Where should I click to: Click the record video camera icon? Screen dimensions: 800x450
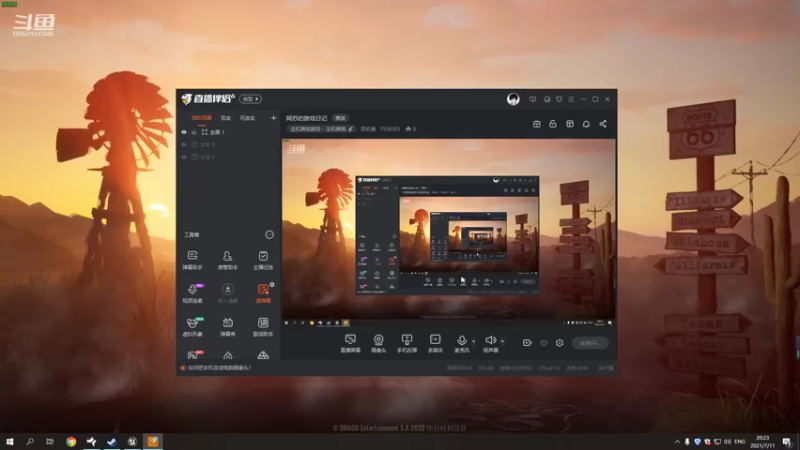click(x=527, y=343)
